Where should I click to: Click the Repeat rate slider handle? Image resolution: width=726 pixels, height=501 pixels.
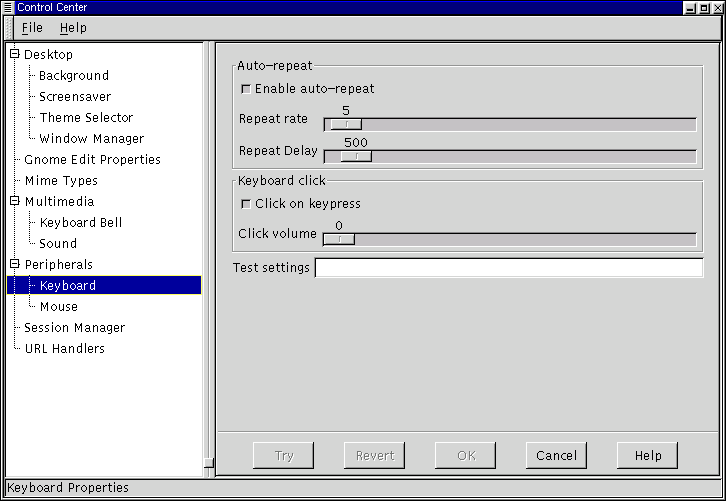(346, 124)
